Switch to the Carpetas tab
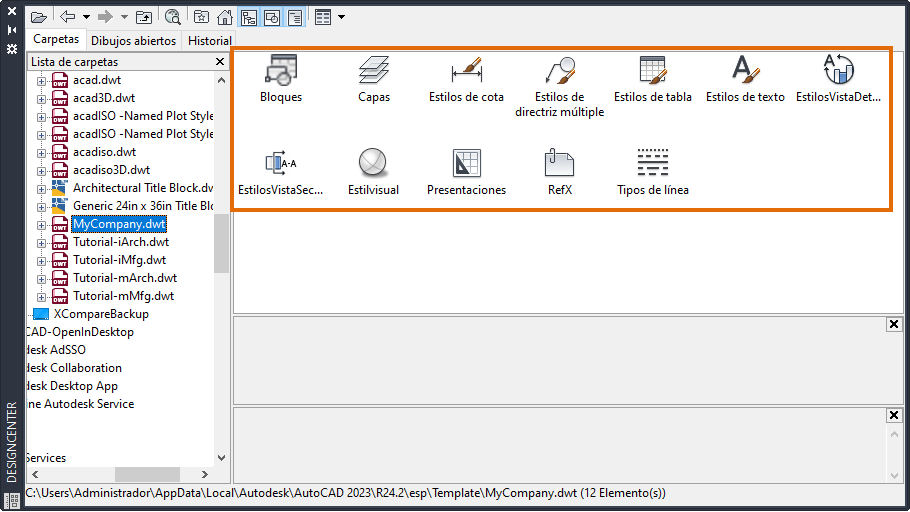The image size is (910, 512). (x=56, y=39)
